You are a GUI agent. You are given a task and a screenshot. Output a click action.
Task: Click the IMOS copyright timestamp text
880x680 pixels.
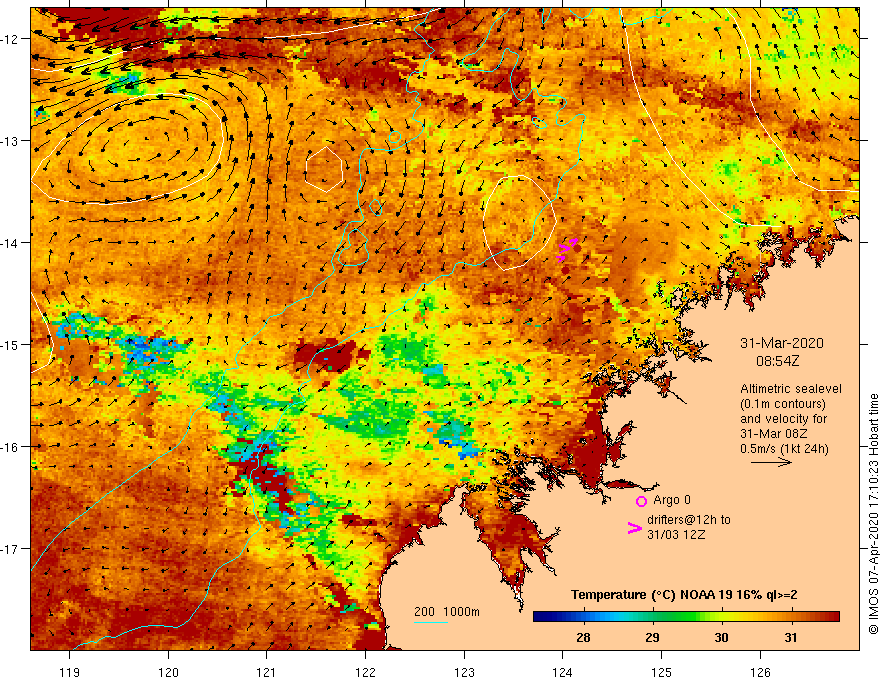pos(873,514)
